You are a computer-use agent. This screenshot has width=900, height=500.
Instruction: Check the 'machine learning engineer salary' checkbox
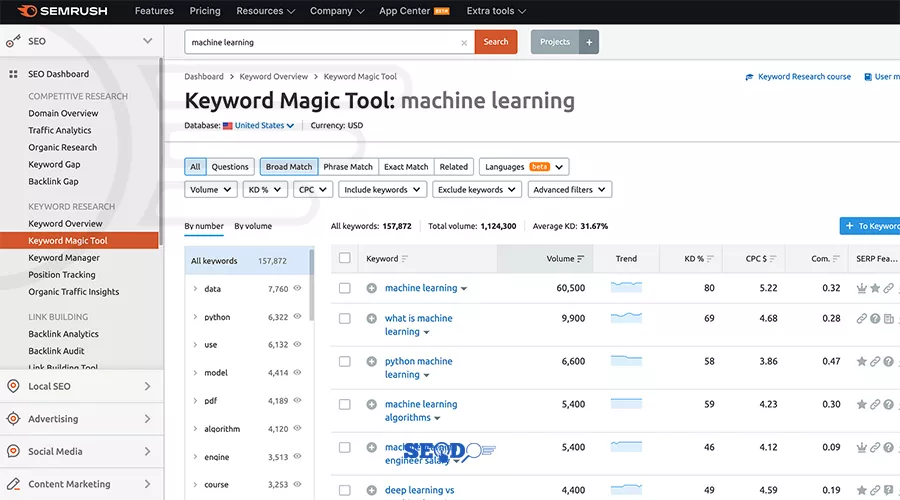pyautogui.click(x=344, y=447)
